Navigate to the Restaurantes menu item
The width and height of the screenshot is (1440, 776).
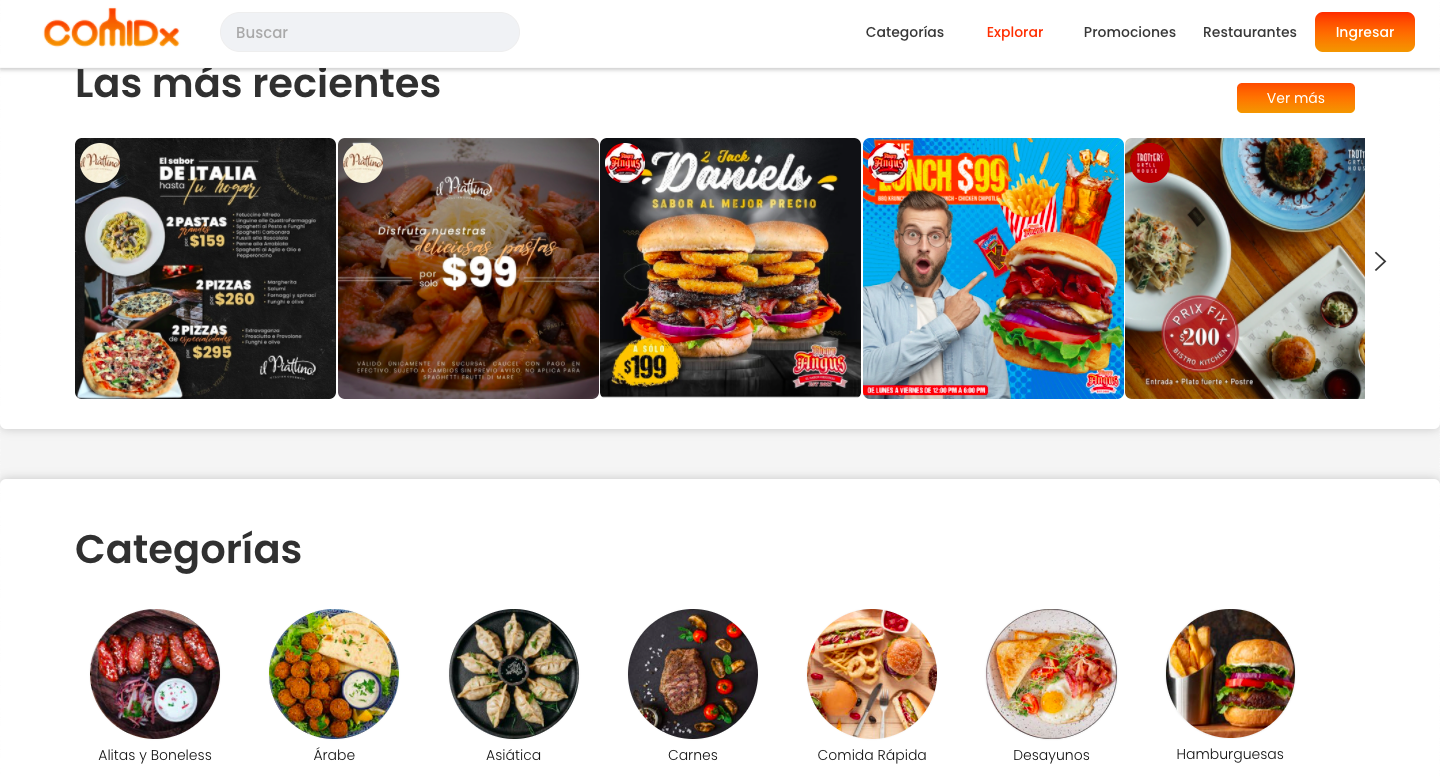click(x=1250, y=32)
